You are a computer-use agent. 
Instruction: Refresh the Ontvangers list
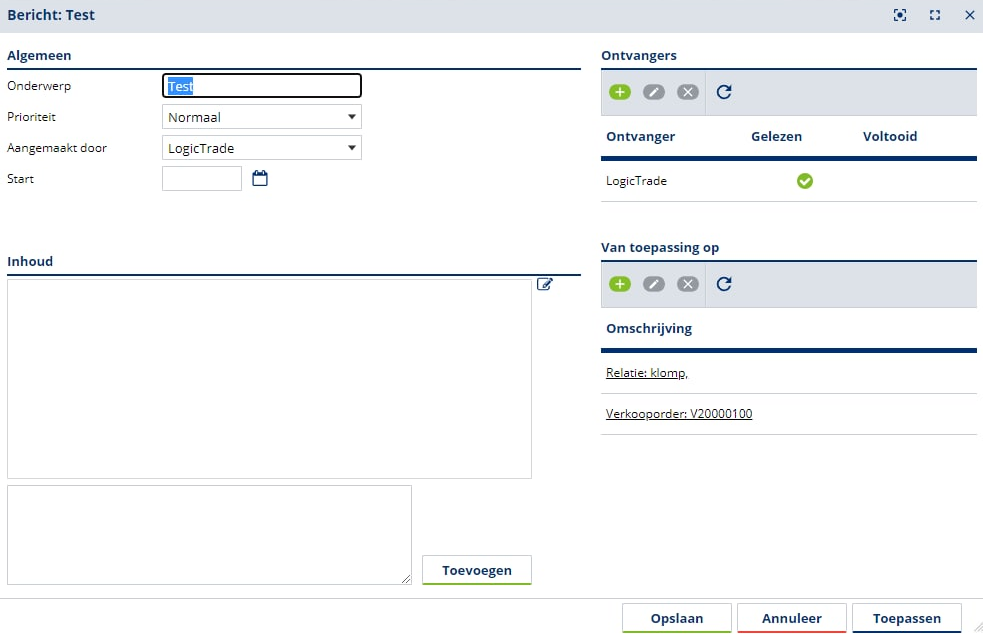tap(725, 92)
